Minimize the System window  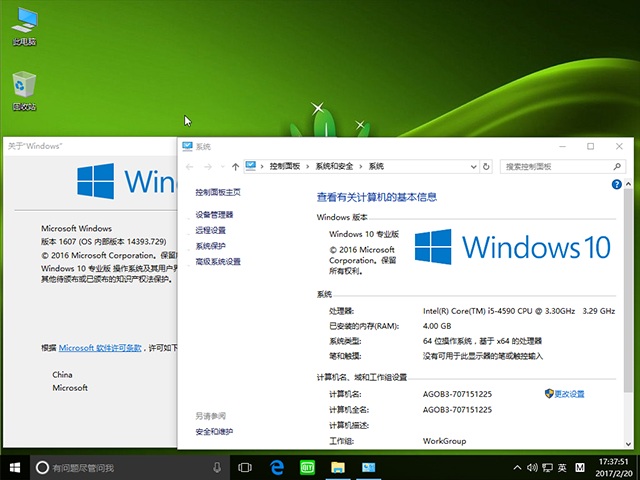(562, 146)
